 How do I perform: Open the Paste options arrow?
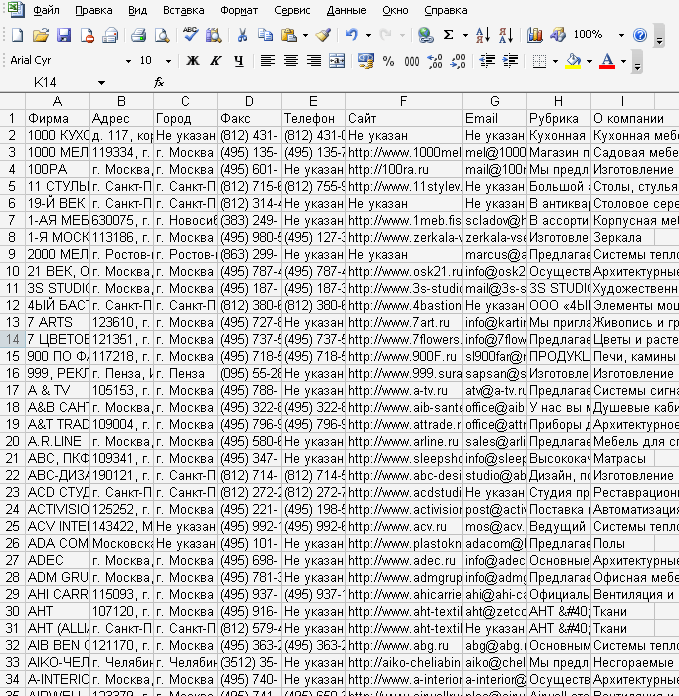(x=305, y=35)
